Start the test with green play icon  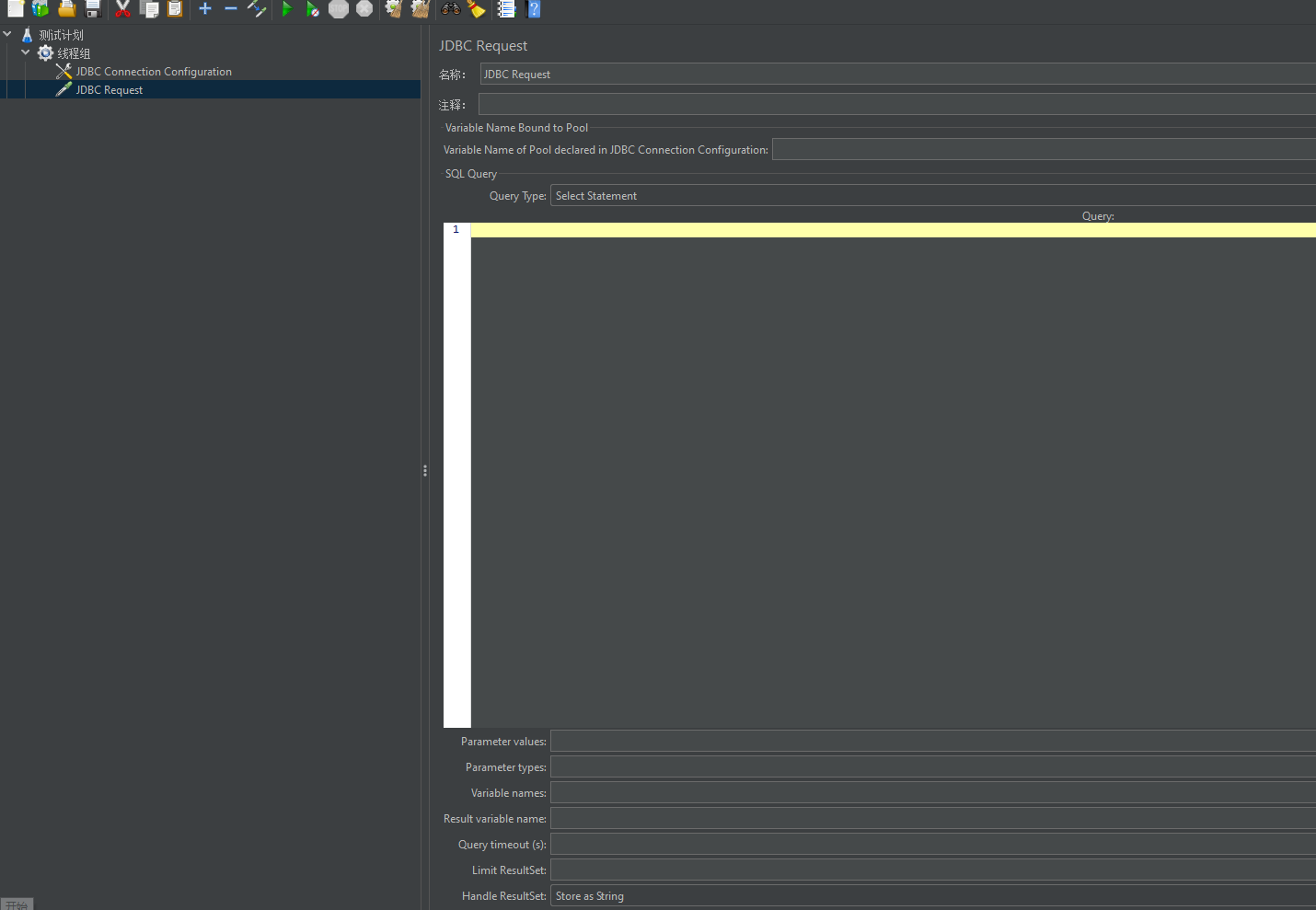(287, 8)
